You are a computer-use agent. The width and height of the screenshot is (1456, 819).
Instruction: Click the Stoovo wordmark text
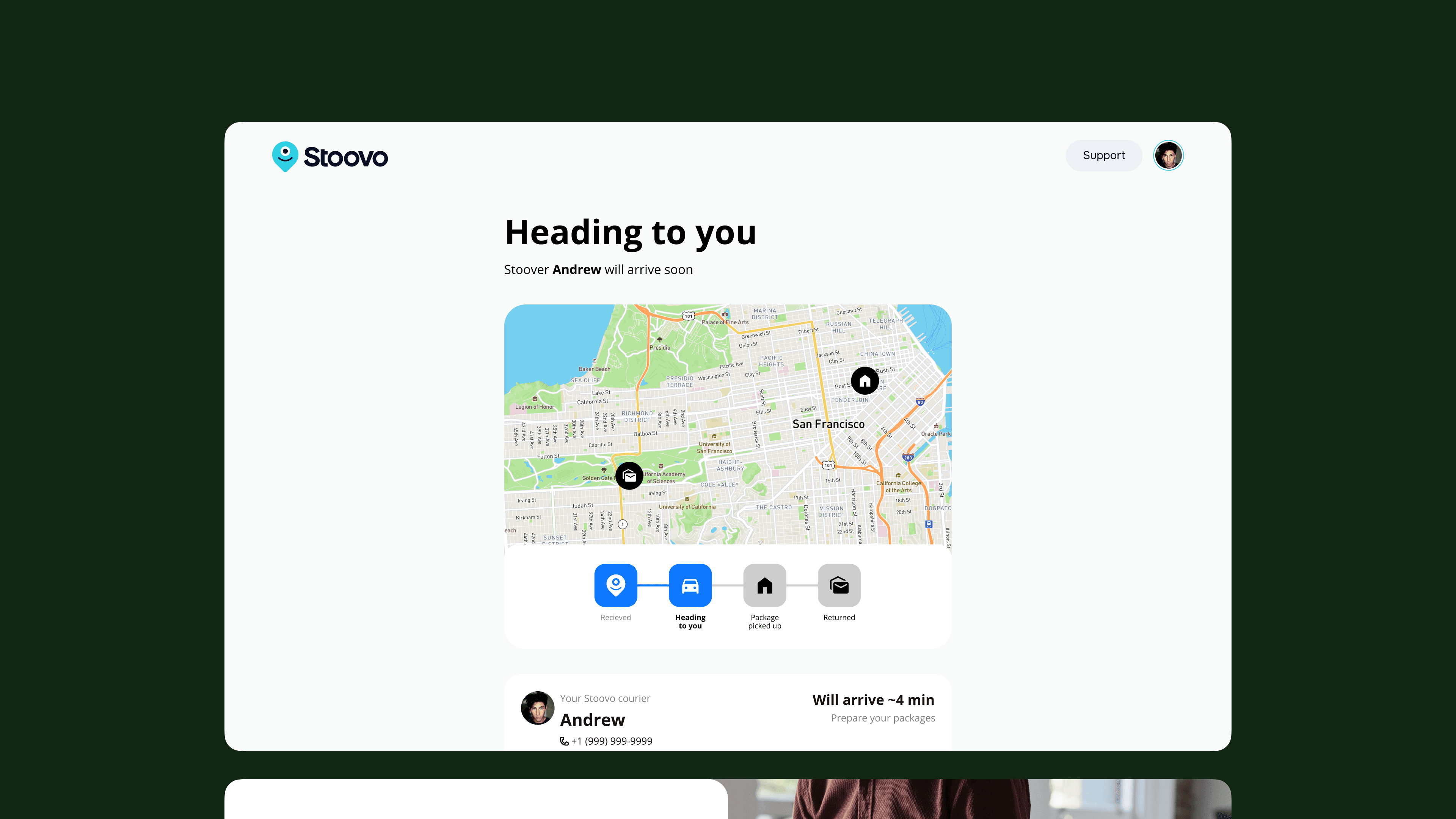point(345,157)
